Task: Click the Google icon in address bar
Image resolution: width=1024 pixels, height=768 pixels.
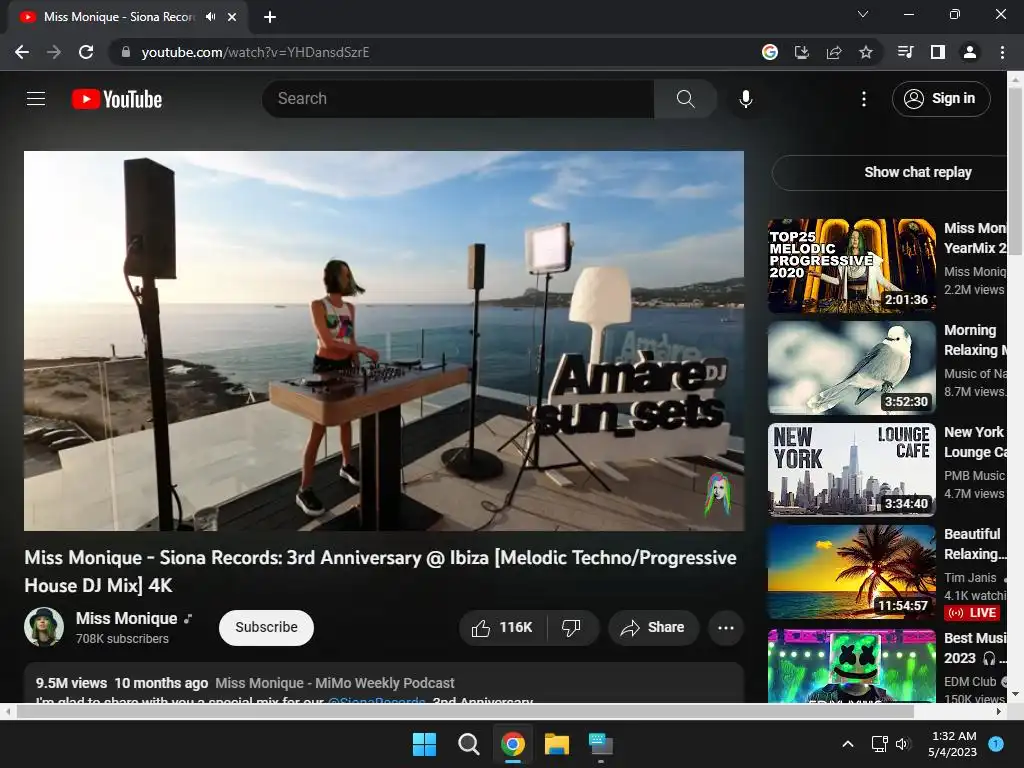Action: (770, 52)
